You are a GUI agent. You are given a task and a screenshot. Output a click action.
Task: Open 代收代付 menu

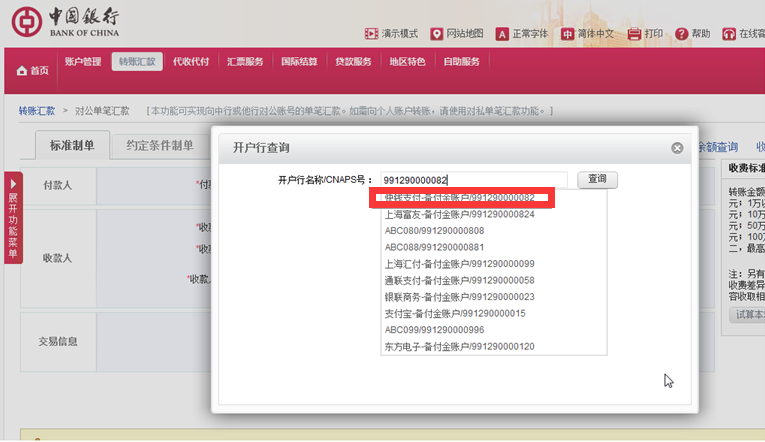191,61
